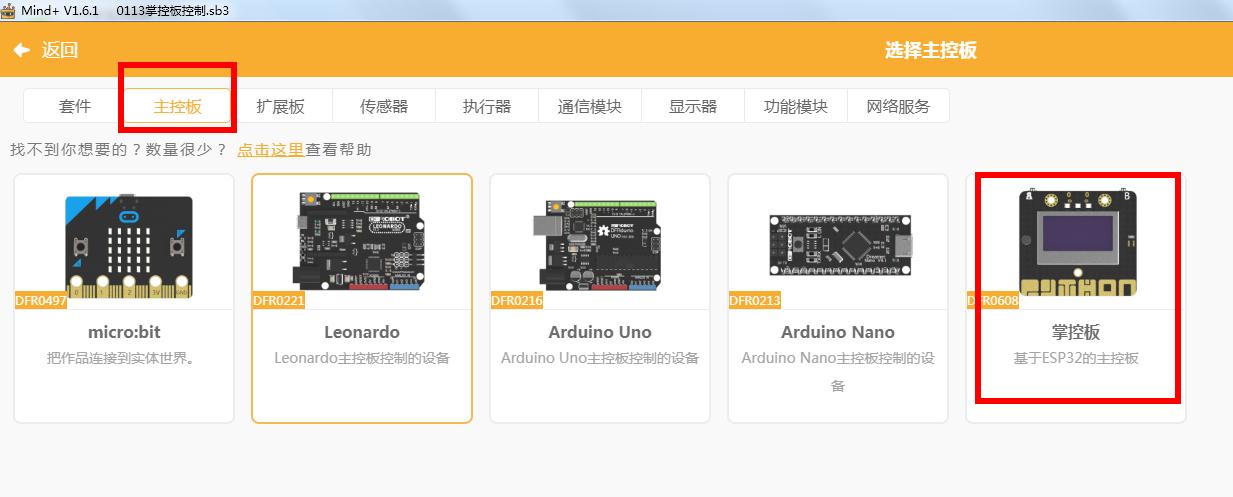Screen dimensions: 1233x497
Task: Click description Leonardo主控板控制的设备
Action: (362, 358)
